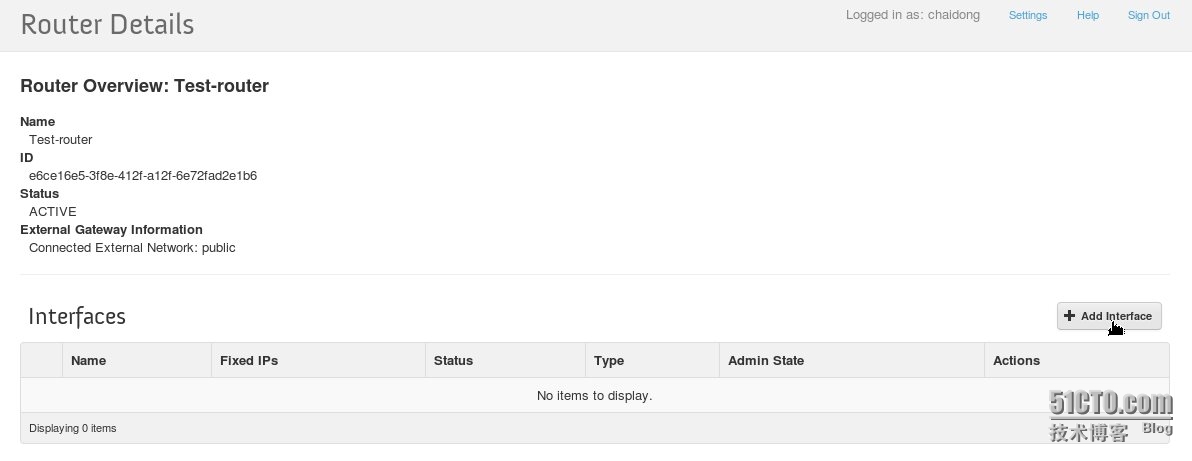Sign Out of the dashboard
Screen dimensions: 1192x461
(x=1149, y=15)
